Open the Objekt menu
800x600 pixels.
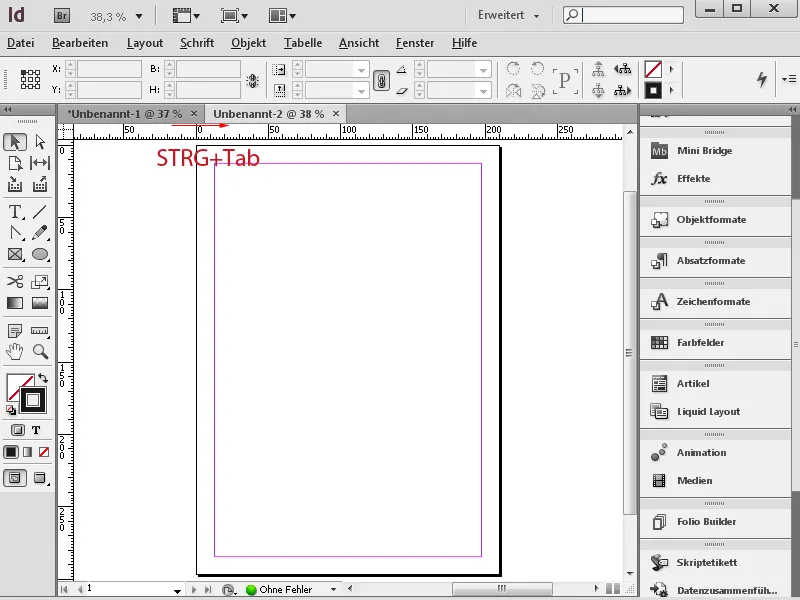[248, 43]
